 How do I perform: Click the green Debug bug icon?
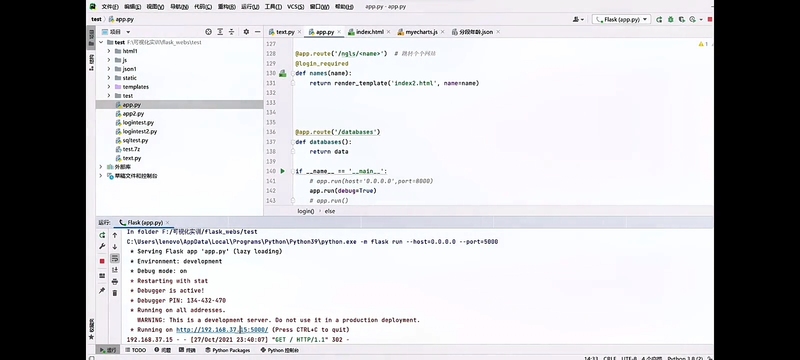(x=671, y=19)
